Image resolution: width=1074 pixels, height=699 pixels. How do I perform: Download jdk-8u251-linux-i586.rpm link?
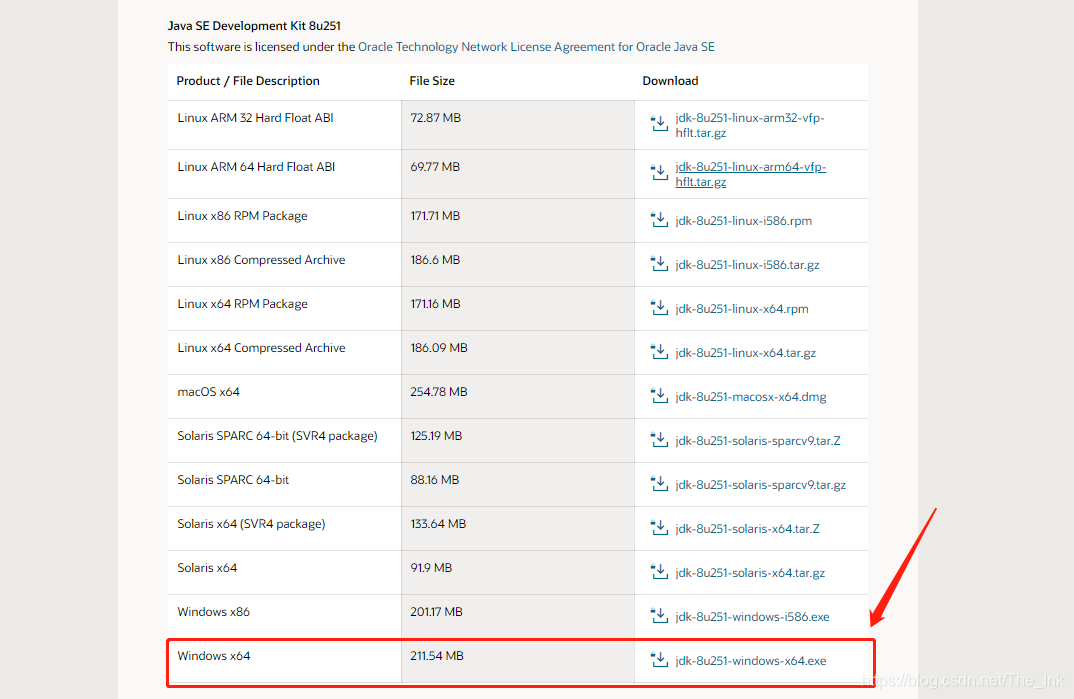(x=743, y=220)
